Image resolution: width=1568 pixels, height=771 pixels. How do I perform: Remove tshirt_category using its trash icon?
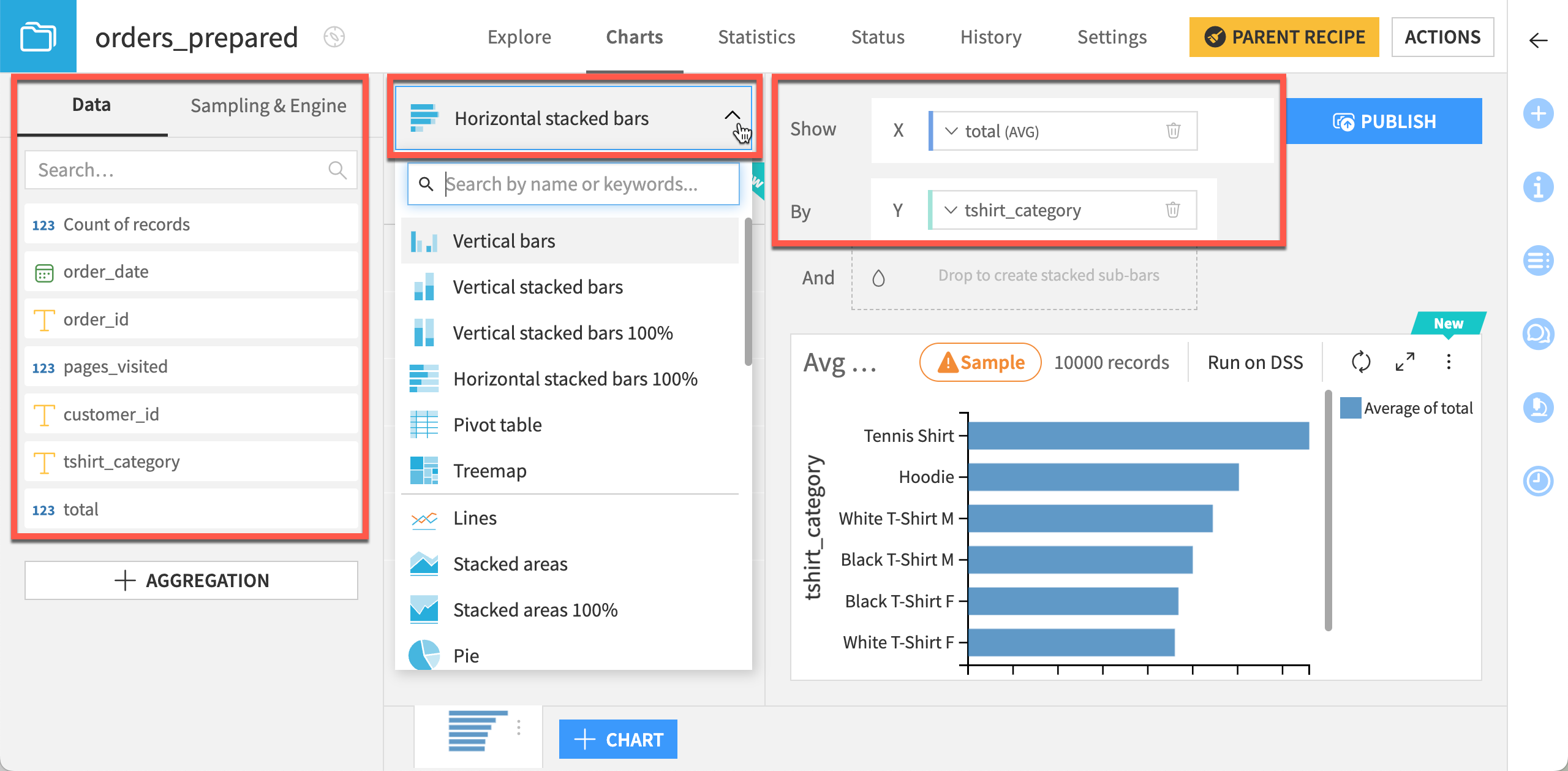1174,210
